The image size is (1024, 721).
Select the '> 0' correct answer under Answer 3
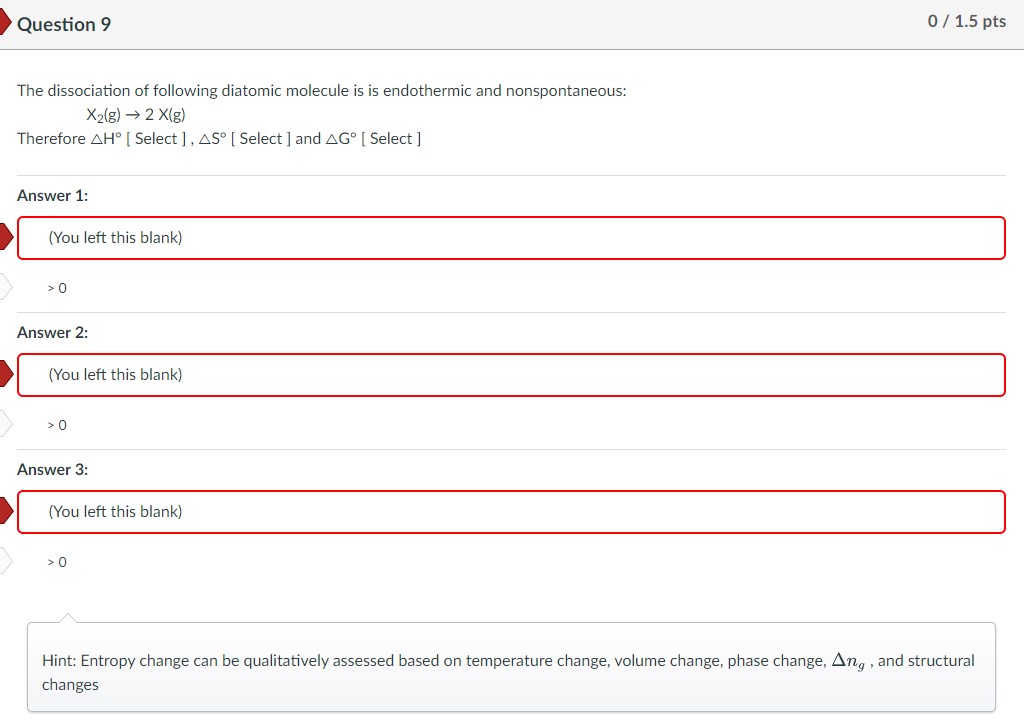pos(56,561)
